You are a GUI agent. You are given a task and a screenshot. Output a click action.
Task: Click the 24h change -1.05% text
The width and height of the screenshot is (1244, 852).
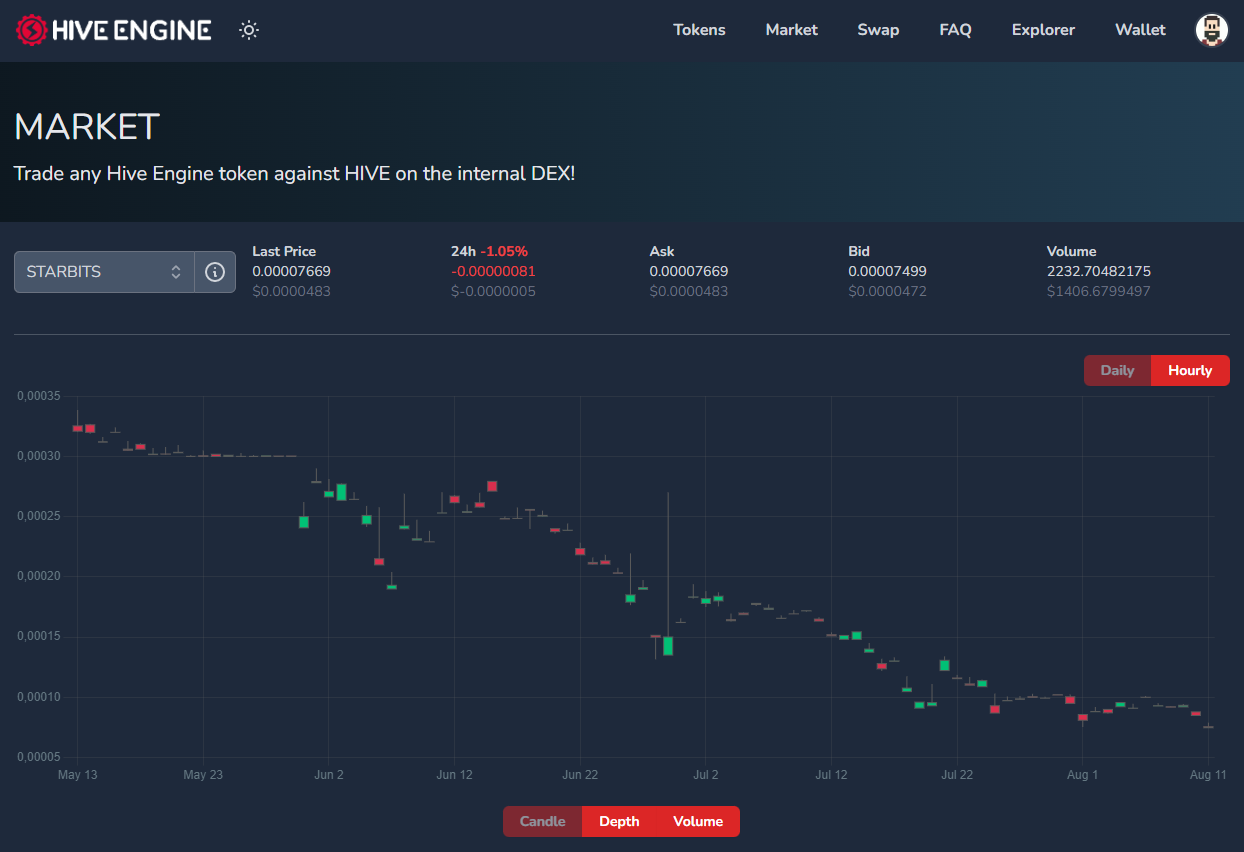[504, 251]
